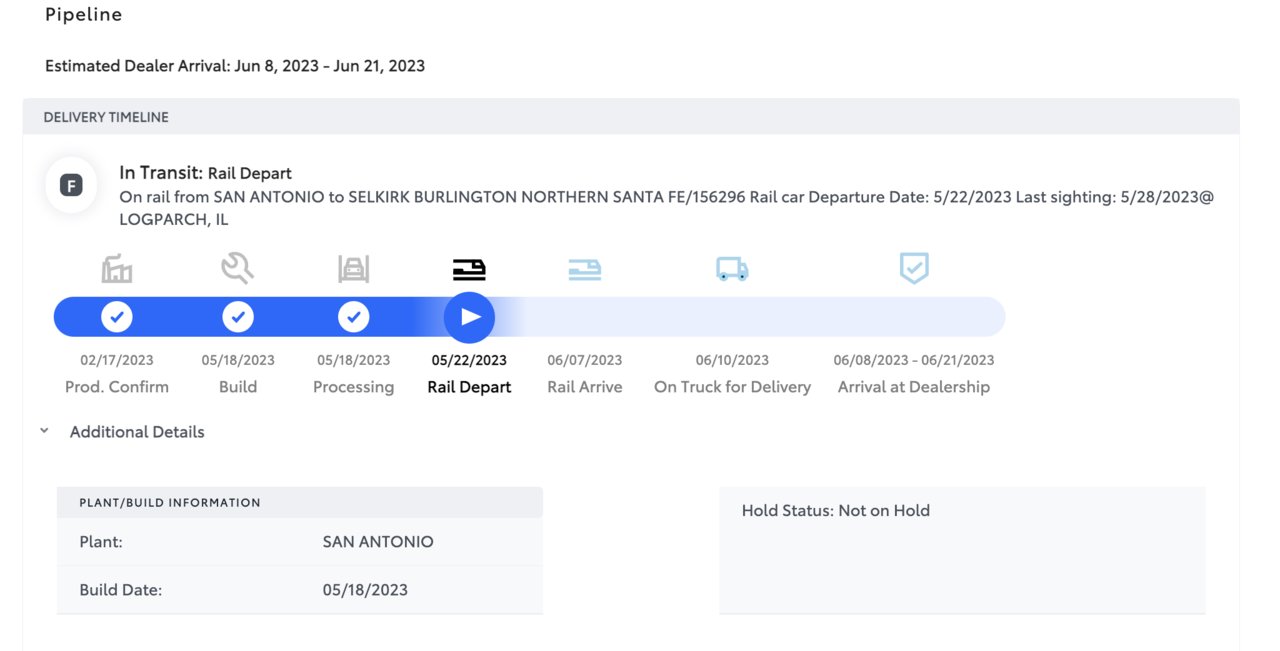Click the shield checkmark dealership arrival icon
The width and height of the screenshot is (1280, 651).
point(914,268)
